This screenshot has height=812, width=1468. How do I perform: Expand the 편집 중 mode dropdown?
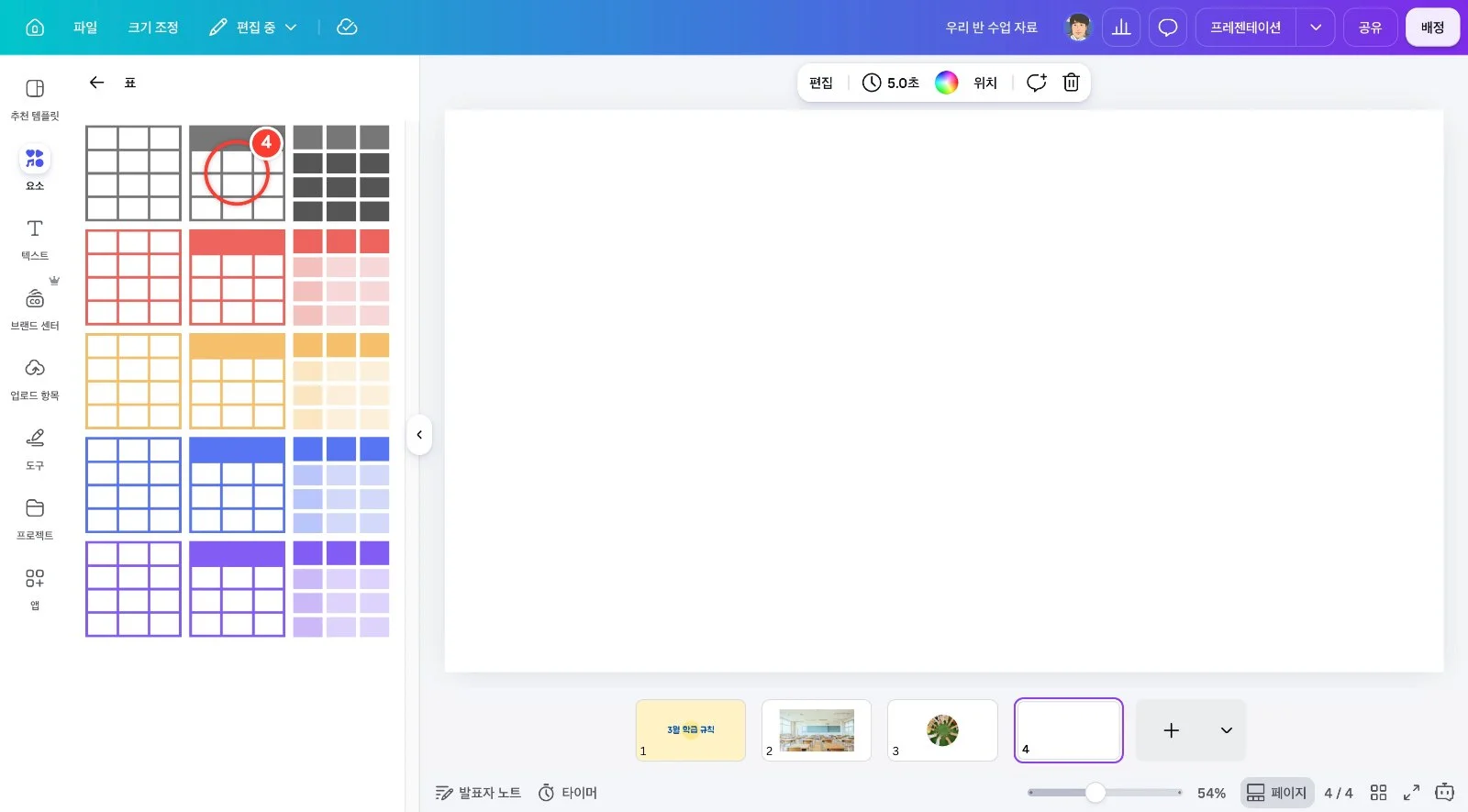coord(253,28)
